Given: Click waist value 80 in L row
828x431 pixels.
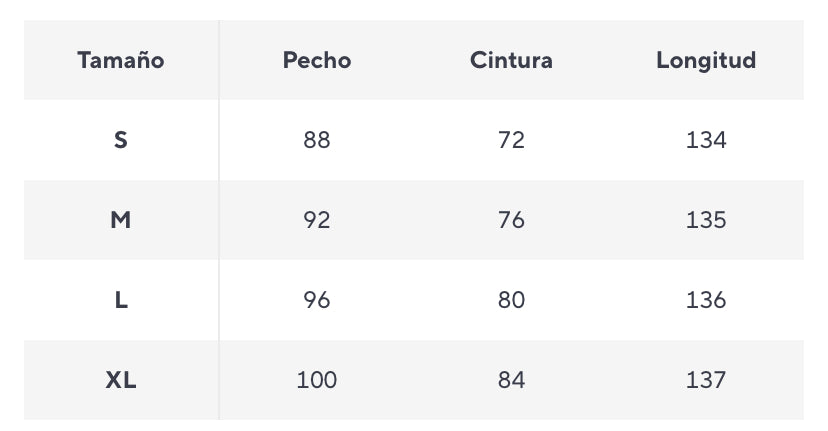Looking at the screenshot, I should point(511,300).
